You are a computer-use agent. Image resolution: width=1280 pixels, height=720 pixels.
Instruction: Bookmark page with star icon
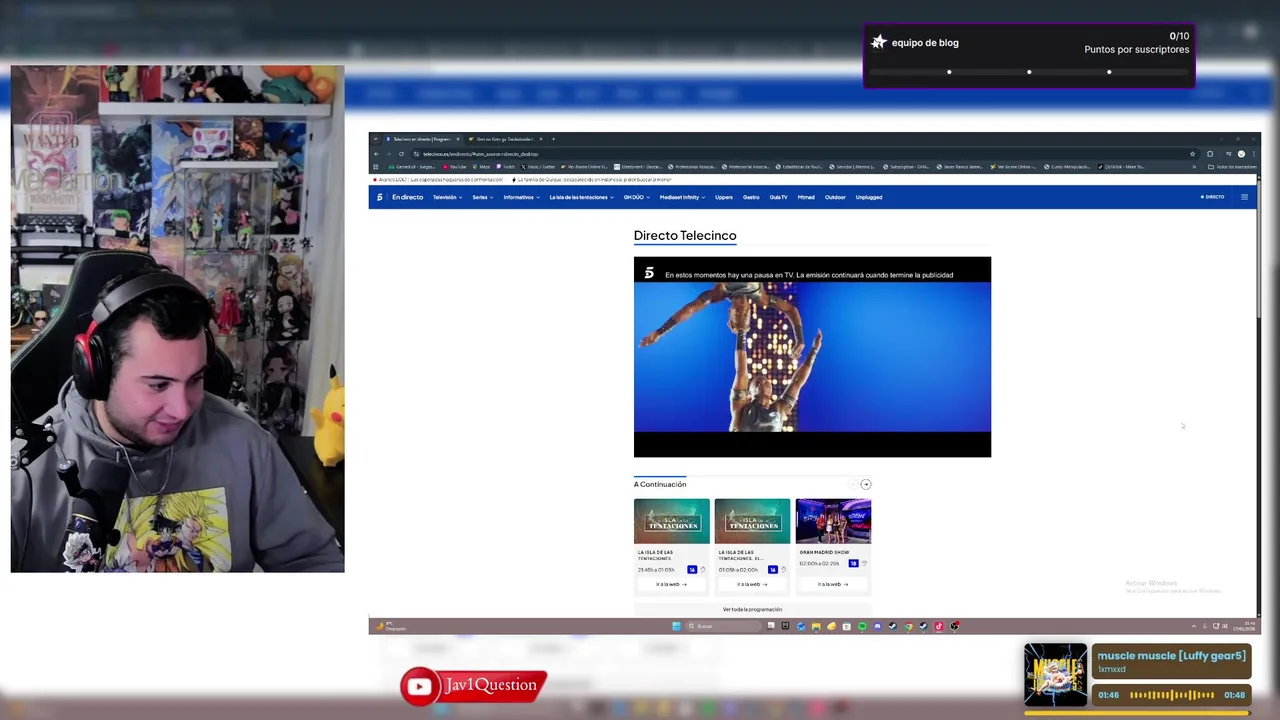click(1192, 154)
